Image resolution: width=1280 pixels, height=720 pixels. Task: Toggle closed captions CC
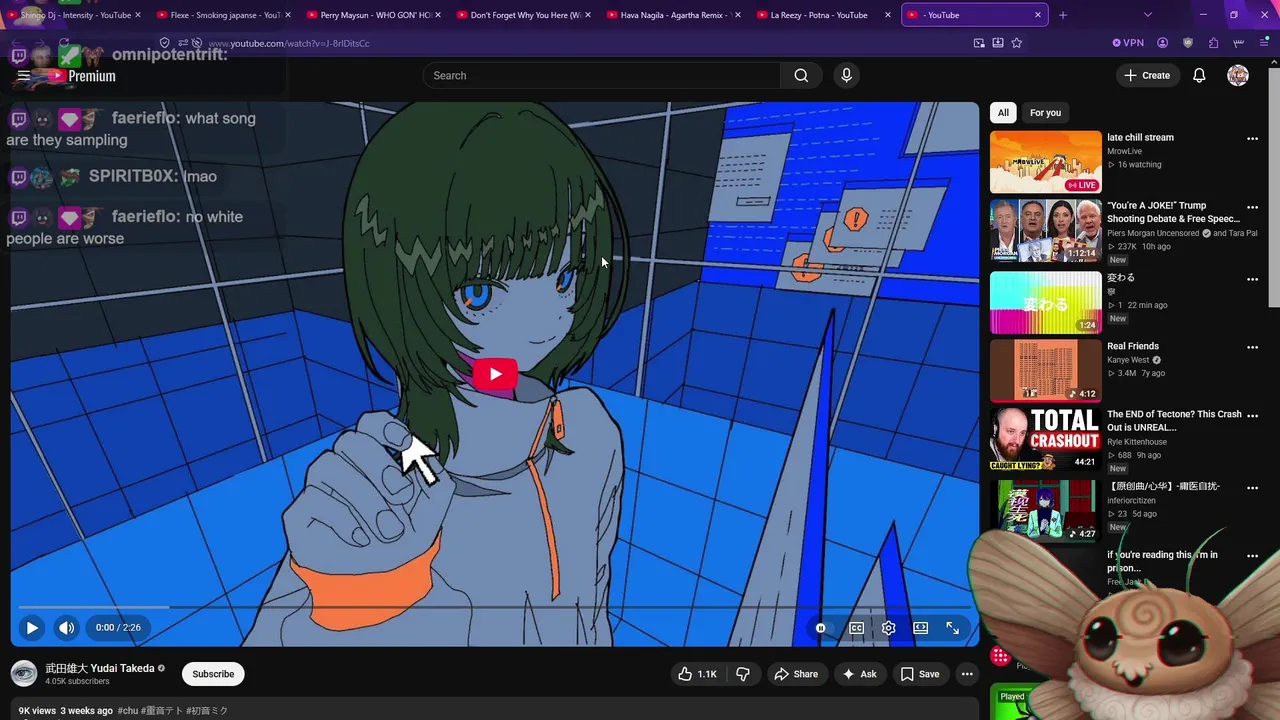pyautogui.click(x=857, y=628)
